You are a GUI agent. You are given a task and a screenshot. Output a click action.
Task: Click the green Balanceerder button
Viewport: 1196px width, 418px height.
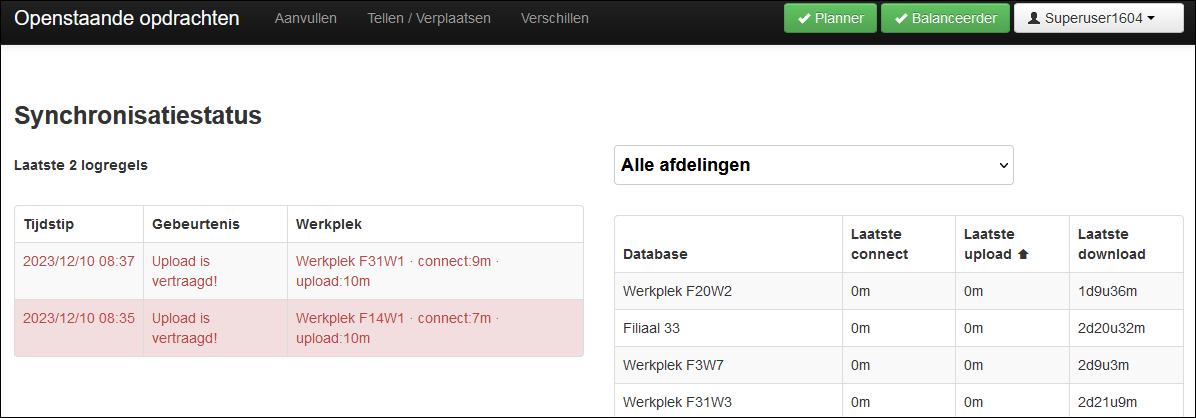coord(946,18)
